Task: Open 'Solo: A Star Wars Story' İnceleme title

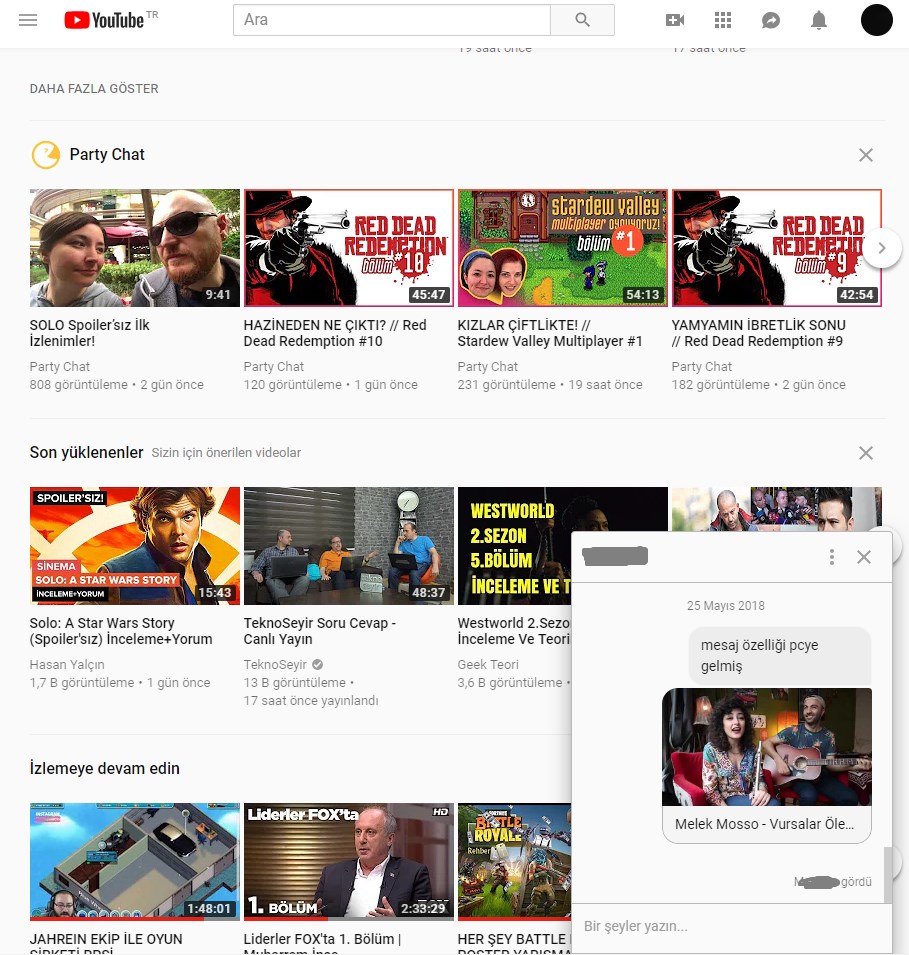Action: click(x=121, y=631)
